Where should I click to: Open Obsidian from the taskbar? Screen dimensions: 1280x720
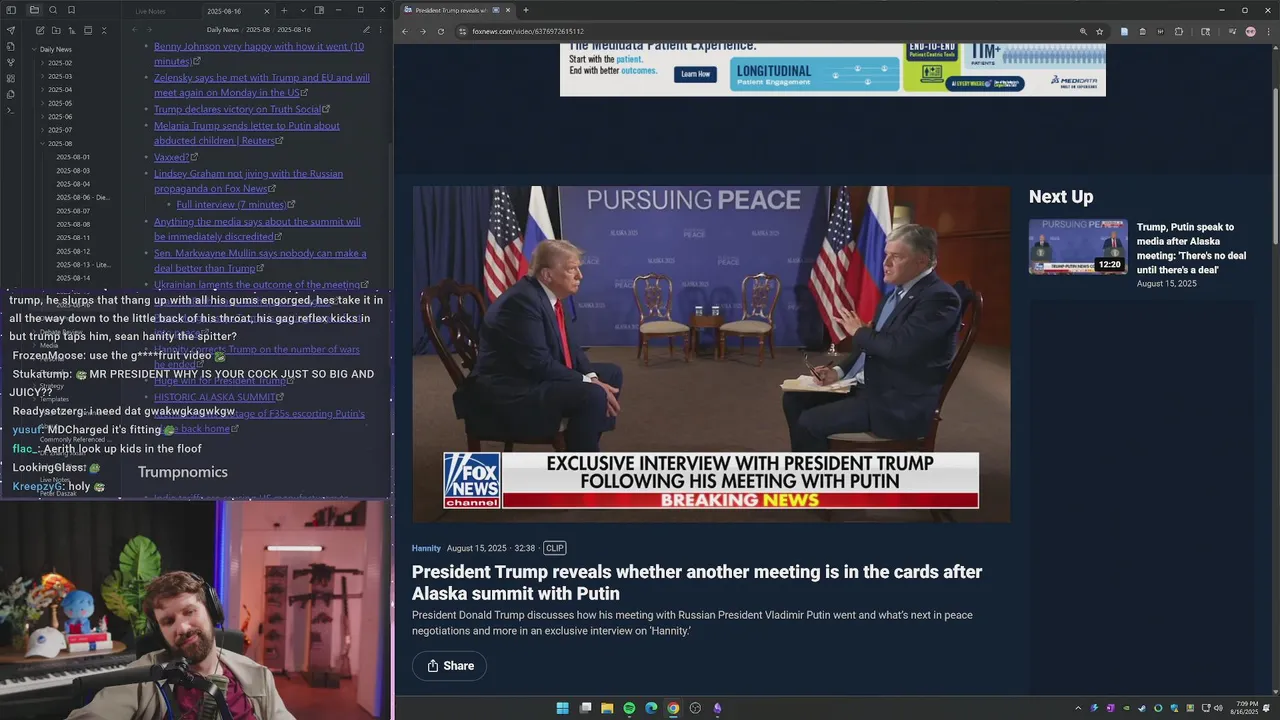point(717,708)
